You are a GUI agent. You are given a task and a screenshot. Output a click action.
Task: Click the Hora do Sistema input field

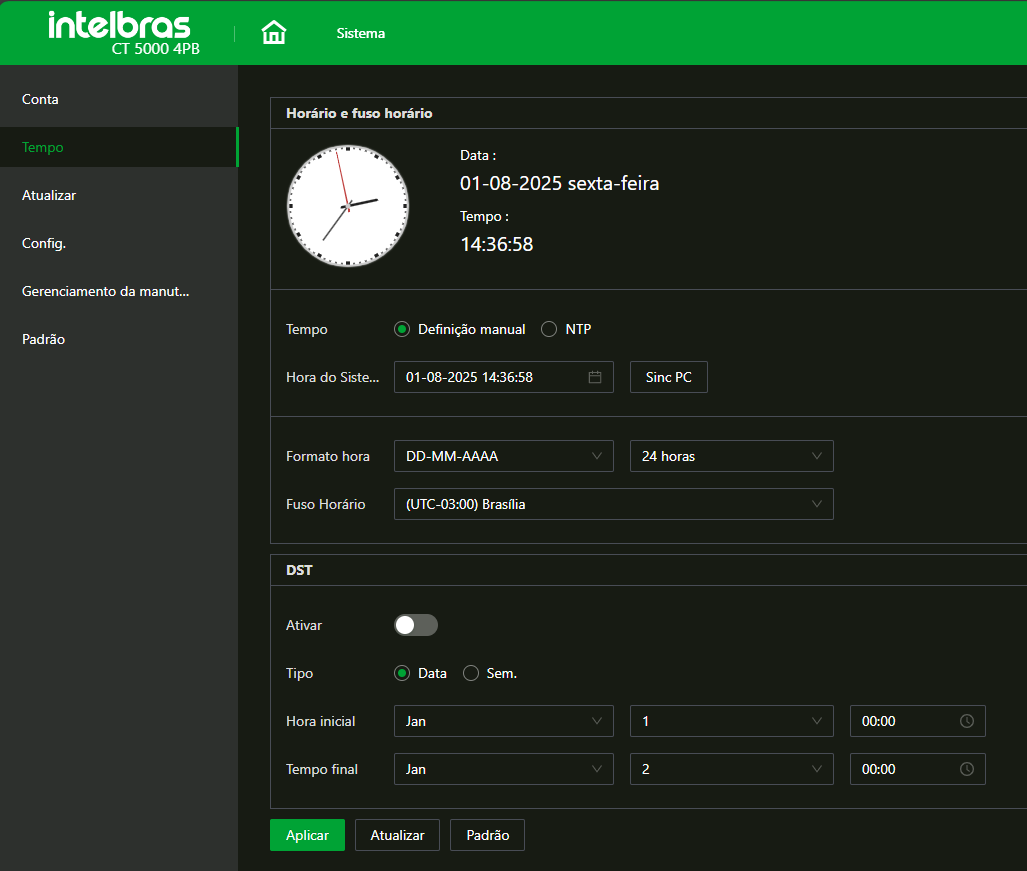point(490,377)
